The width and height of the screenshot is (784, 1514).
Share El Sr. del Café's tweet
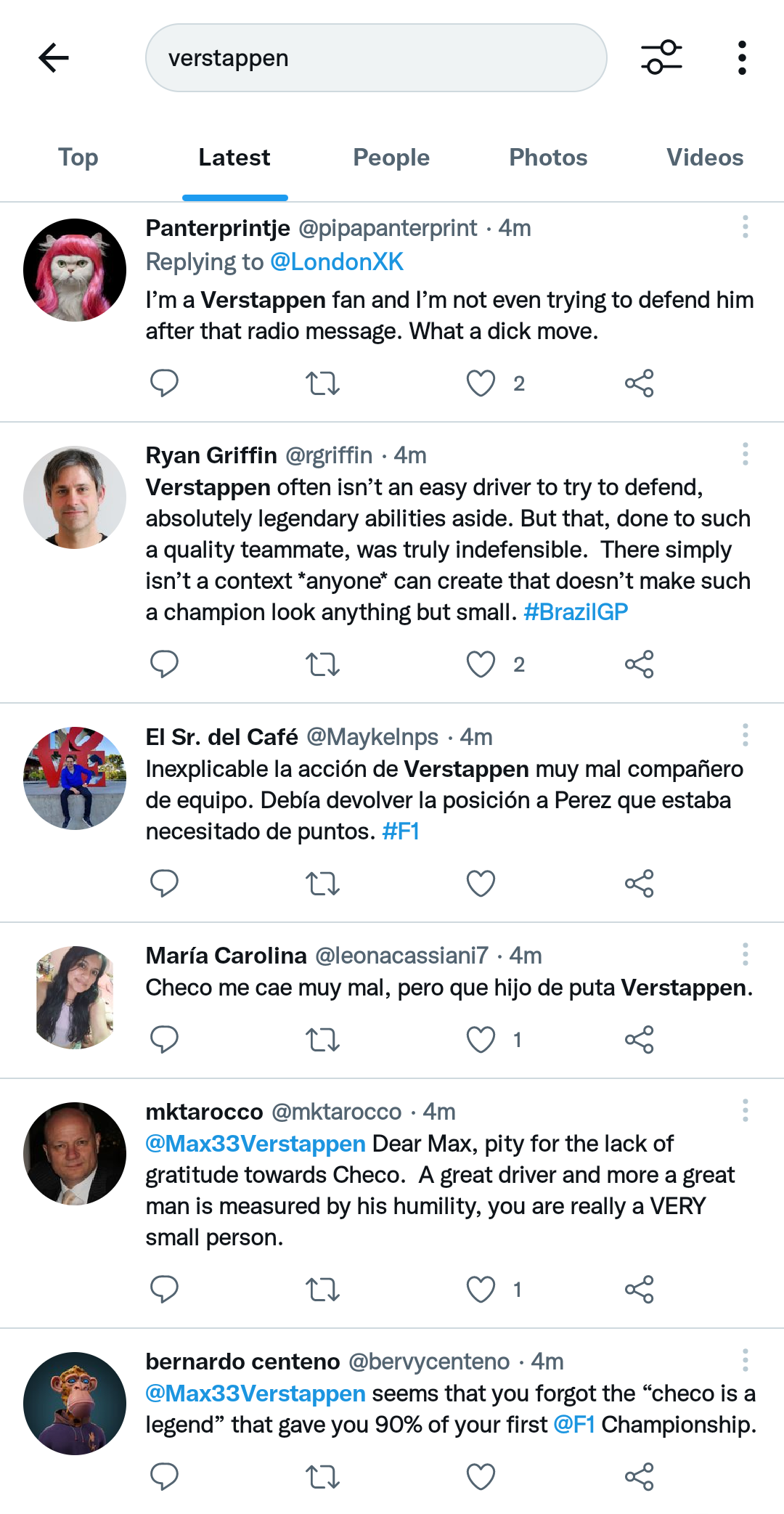point(639,884)
